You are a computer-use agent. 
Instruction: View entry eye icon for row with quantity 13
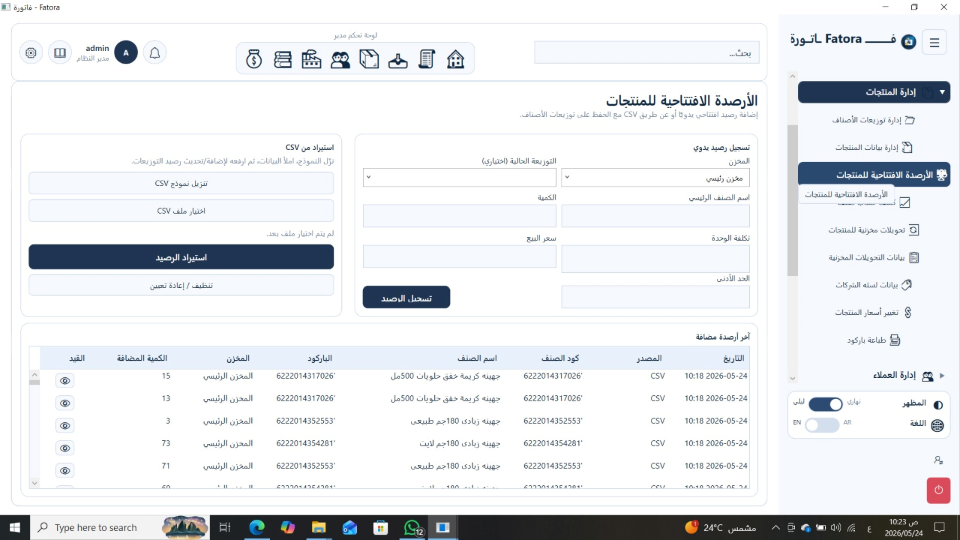(64, 403)
